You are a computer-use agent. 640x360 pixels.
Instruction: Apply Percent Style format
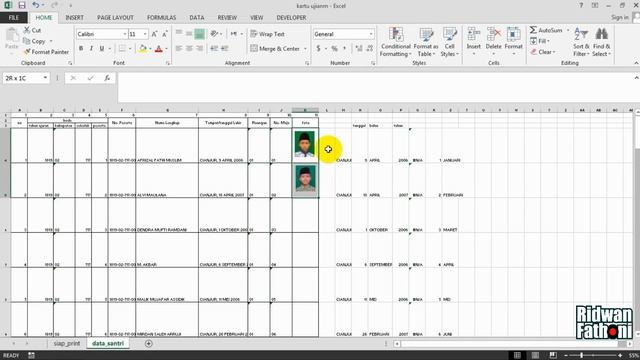(334, 49)
